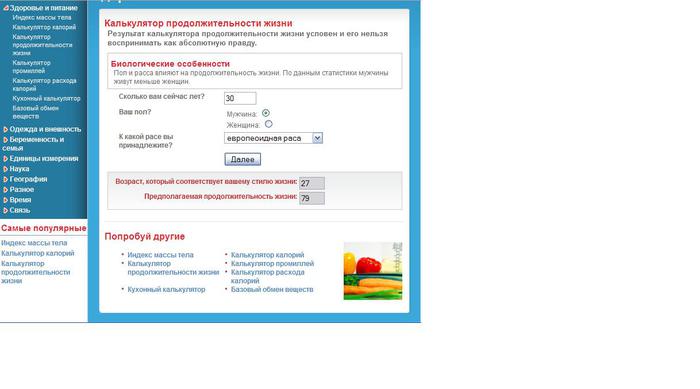Click the Биологические особенности section heading
This screenshot has height=389, width=700.
point(170,64)
